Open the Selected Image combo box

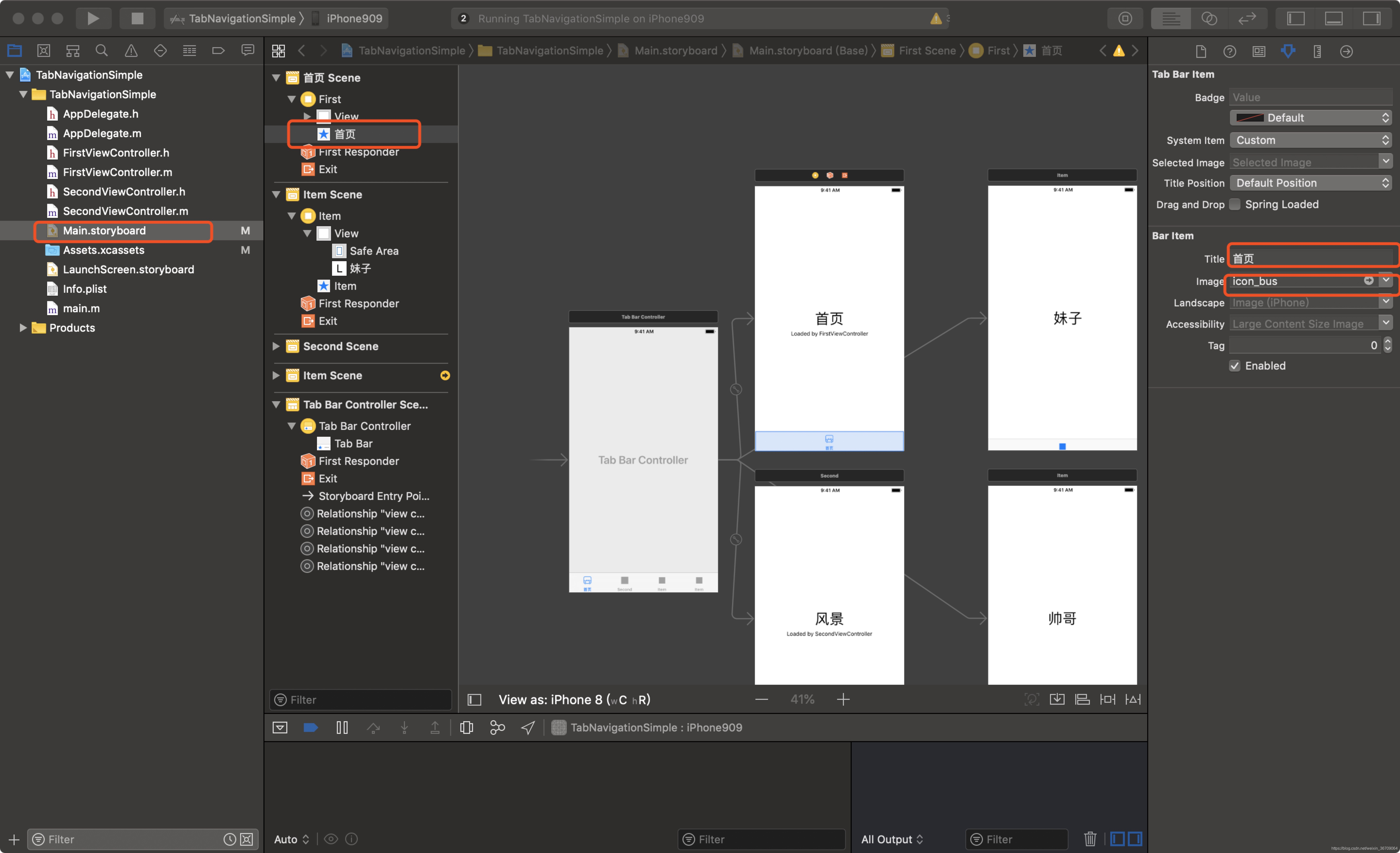pyautogui.click(x=1386, y=161)
